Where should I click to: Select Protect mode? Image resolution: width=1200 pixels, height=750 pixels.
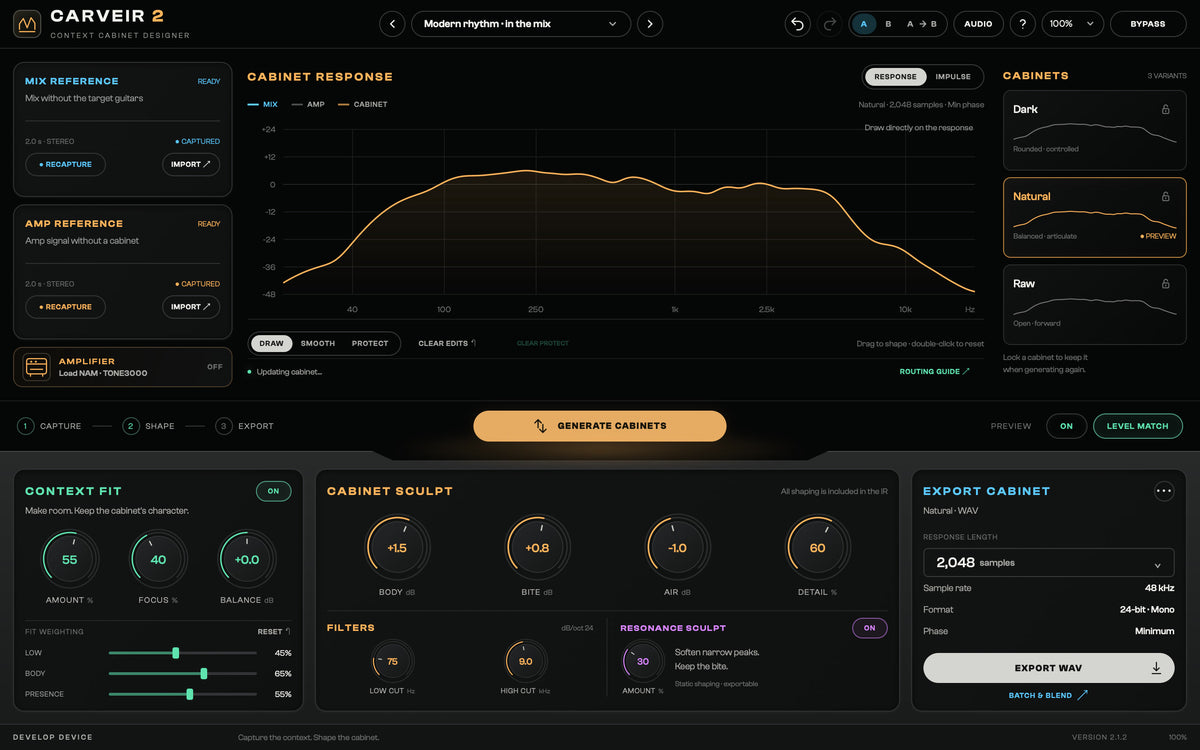pyautogui.click(x=370, y=343)
